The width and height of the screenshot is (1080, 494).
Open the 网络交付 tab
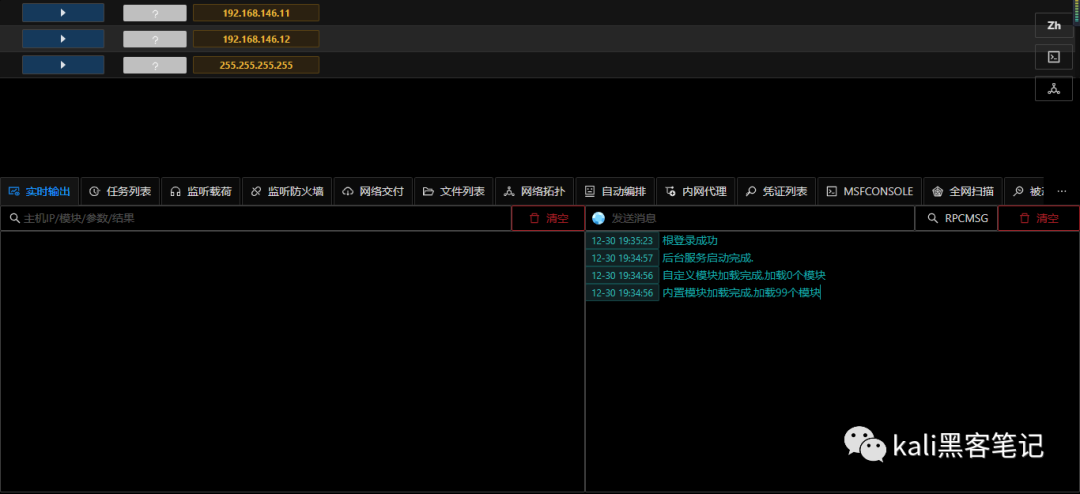(x=373, y=192)
